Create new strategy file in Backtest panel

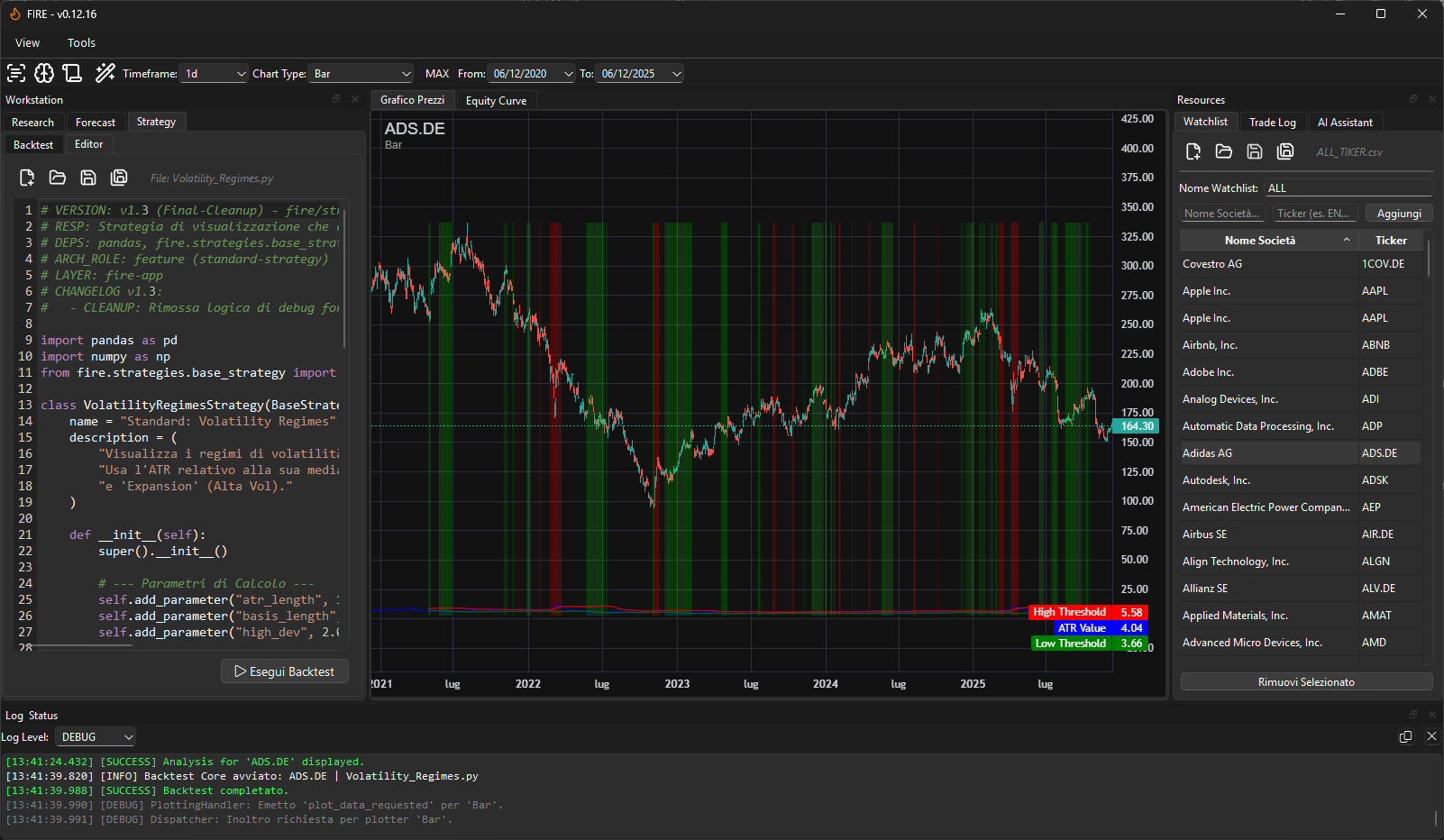pyautogui.click(x=27, y=178)
